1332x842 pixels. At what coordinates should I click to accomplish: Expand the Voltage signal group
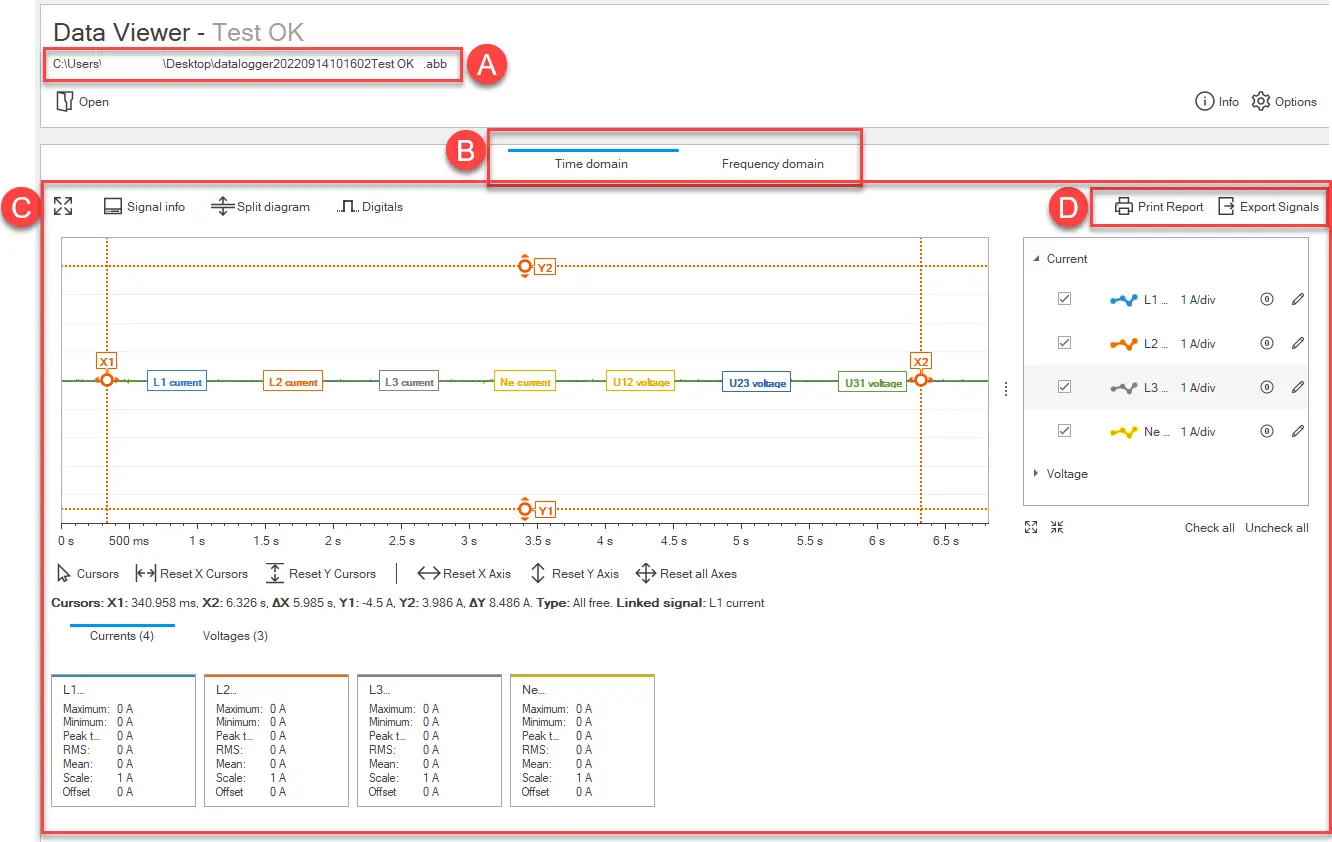1036,474
